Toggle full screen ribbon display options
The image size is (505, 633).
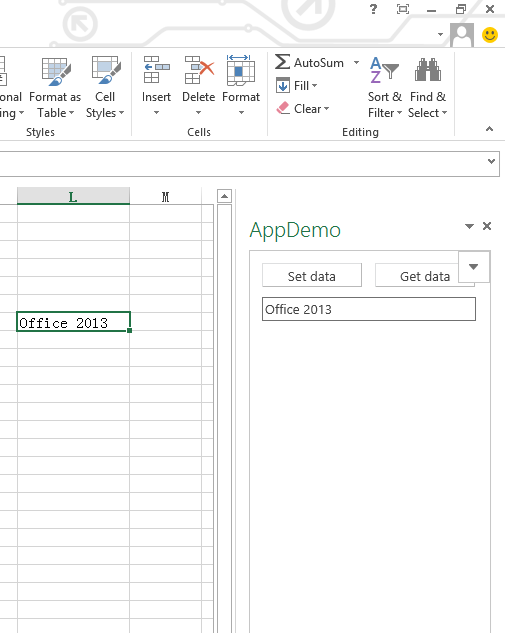click(403, 9)
